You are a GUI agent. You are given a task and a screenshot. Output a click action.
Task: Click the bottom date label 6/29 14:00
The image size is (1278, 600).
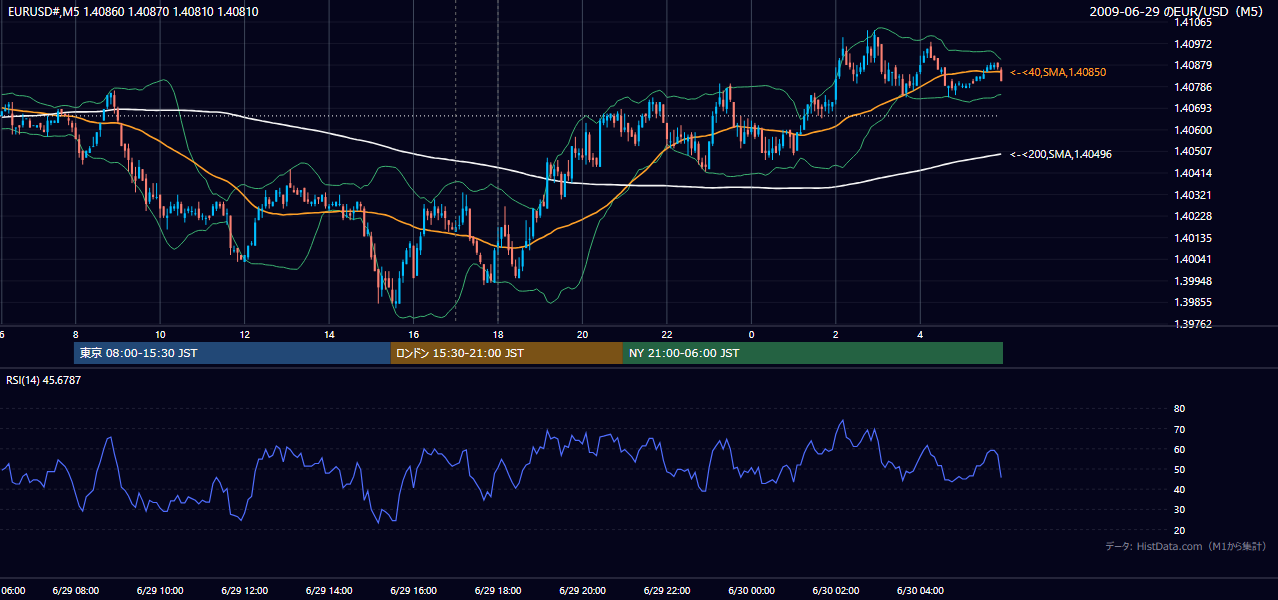[x=329, y=590]
